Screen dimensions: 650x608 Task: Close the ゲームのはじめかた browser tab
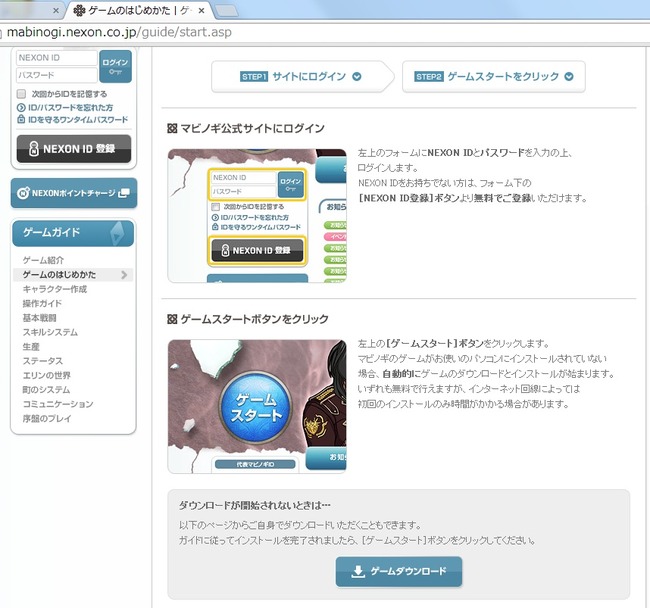(x=201, y=11)
